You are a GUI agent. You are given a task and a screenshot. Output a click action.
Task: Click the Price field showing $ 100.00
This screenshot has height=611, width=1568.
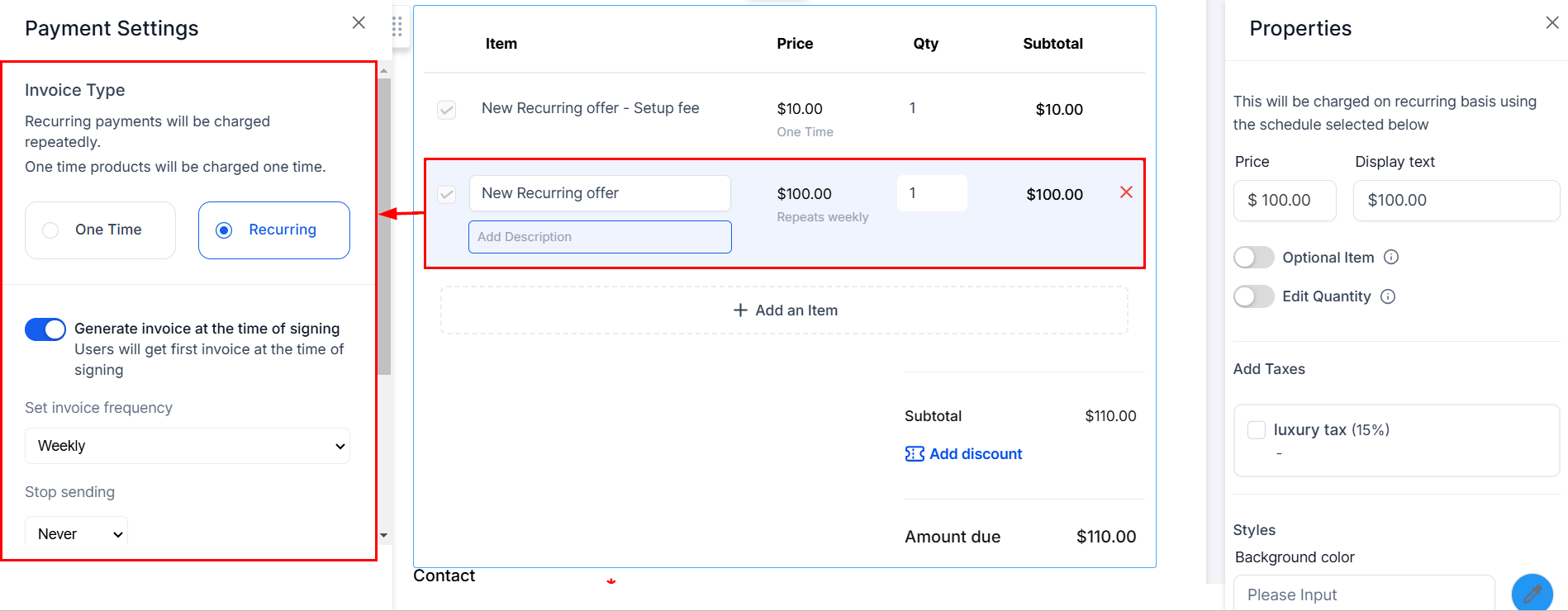click(x=1285, y=201)
